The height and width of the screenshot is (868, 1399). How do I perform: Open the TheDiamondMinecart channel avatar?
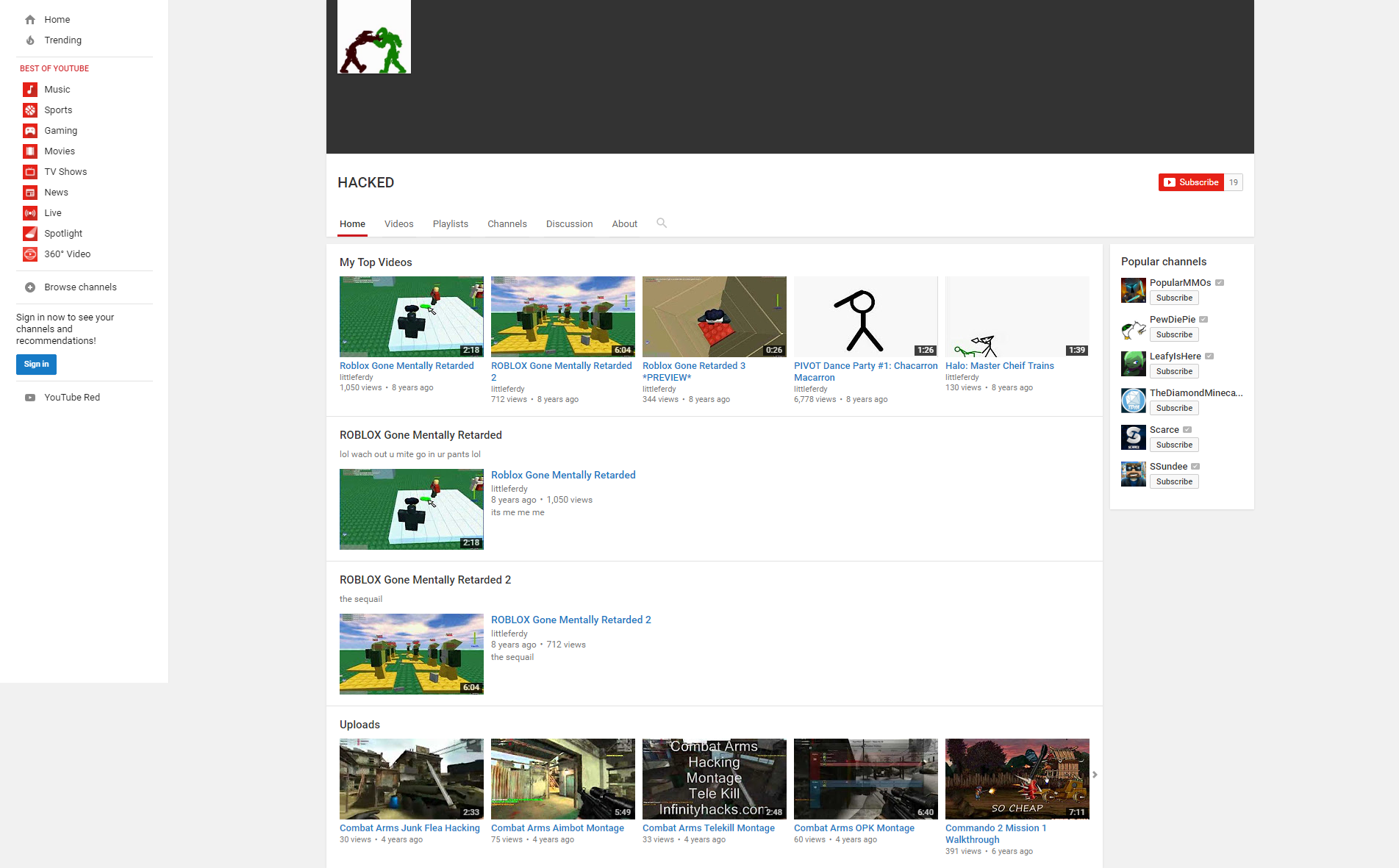(1134, 401)
